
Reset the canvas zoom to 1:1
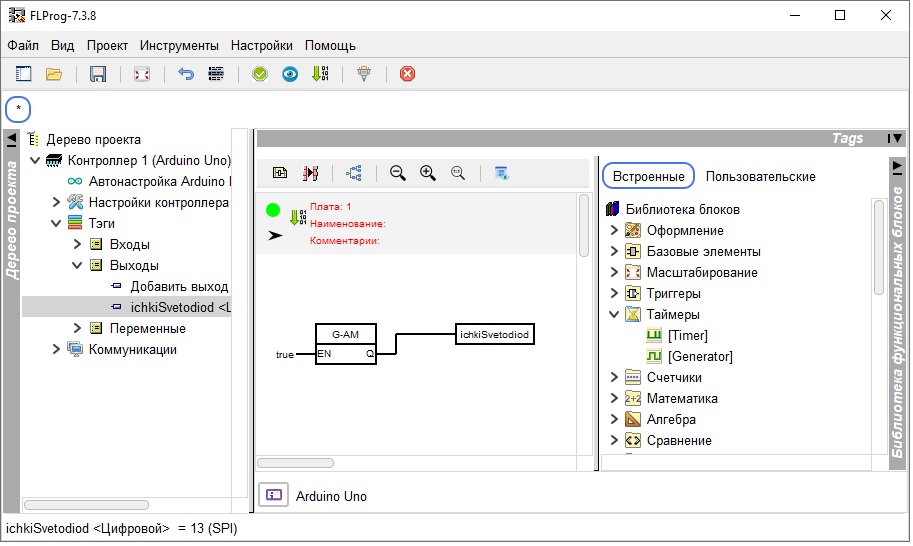tap(458, 173)
